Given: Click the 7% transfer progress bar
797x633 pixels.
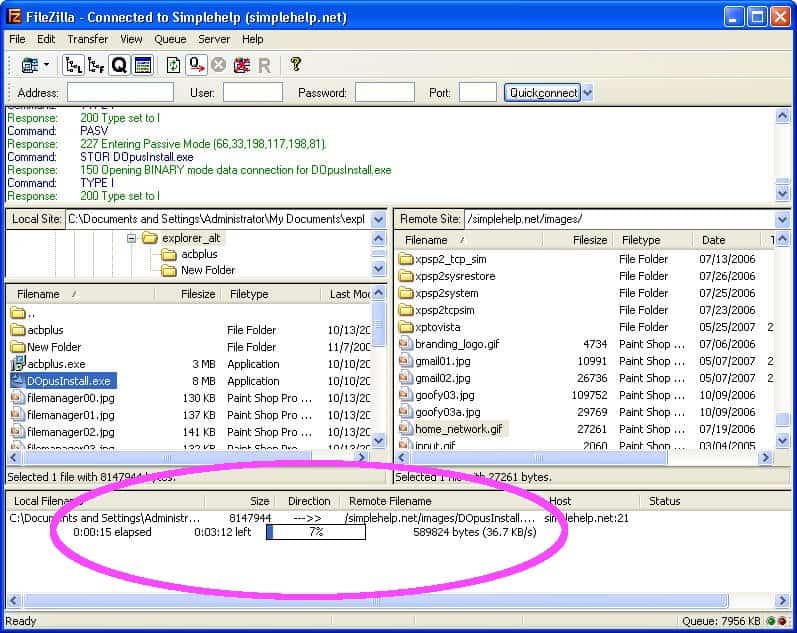Looking at the screenshot, I should click(316, 532).
